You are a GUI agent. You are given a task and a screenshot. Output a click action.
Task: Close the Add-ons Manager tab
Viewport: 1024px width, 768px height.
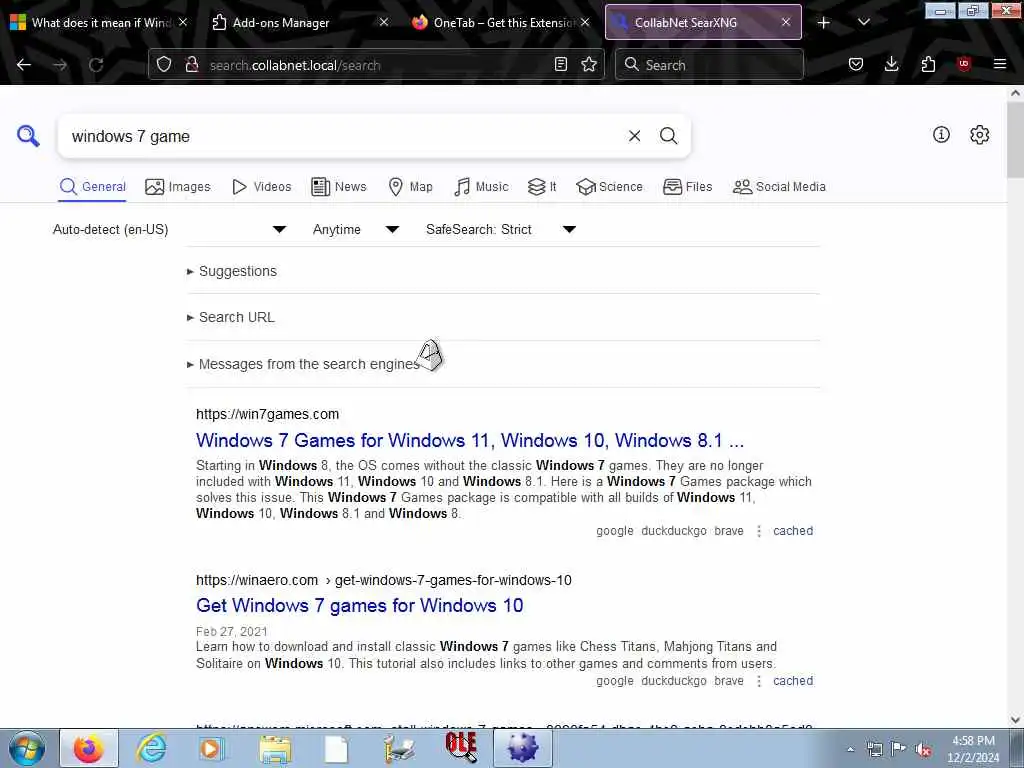click(384, 22)
